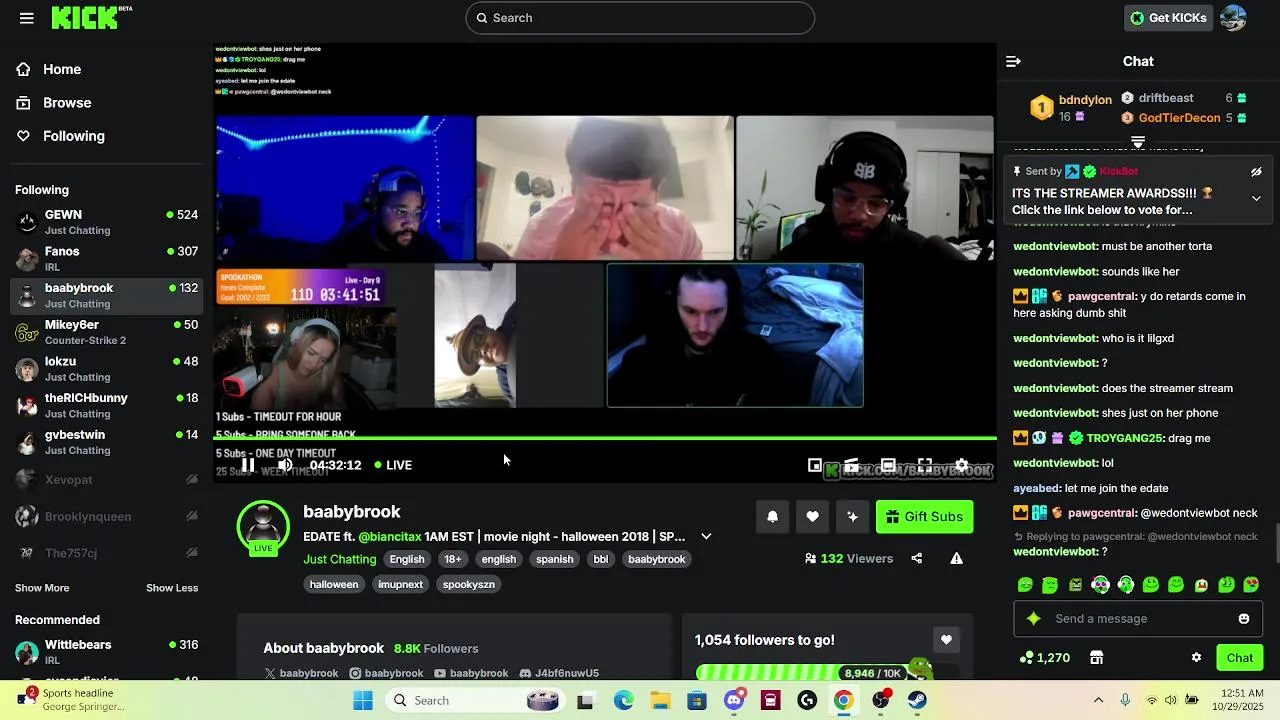
Task: Expand the pinned KickBot message
Action: click(x=1256, y=198)
